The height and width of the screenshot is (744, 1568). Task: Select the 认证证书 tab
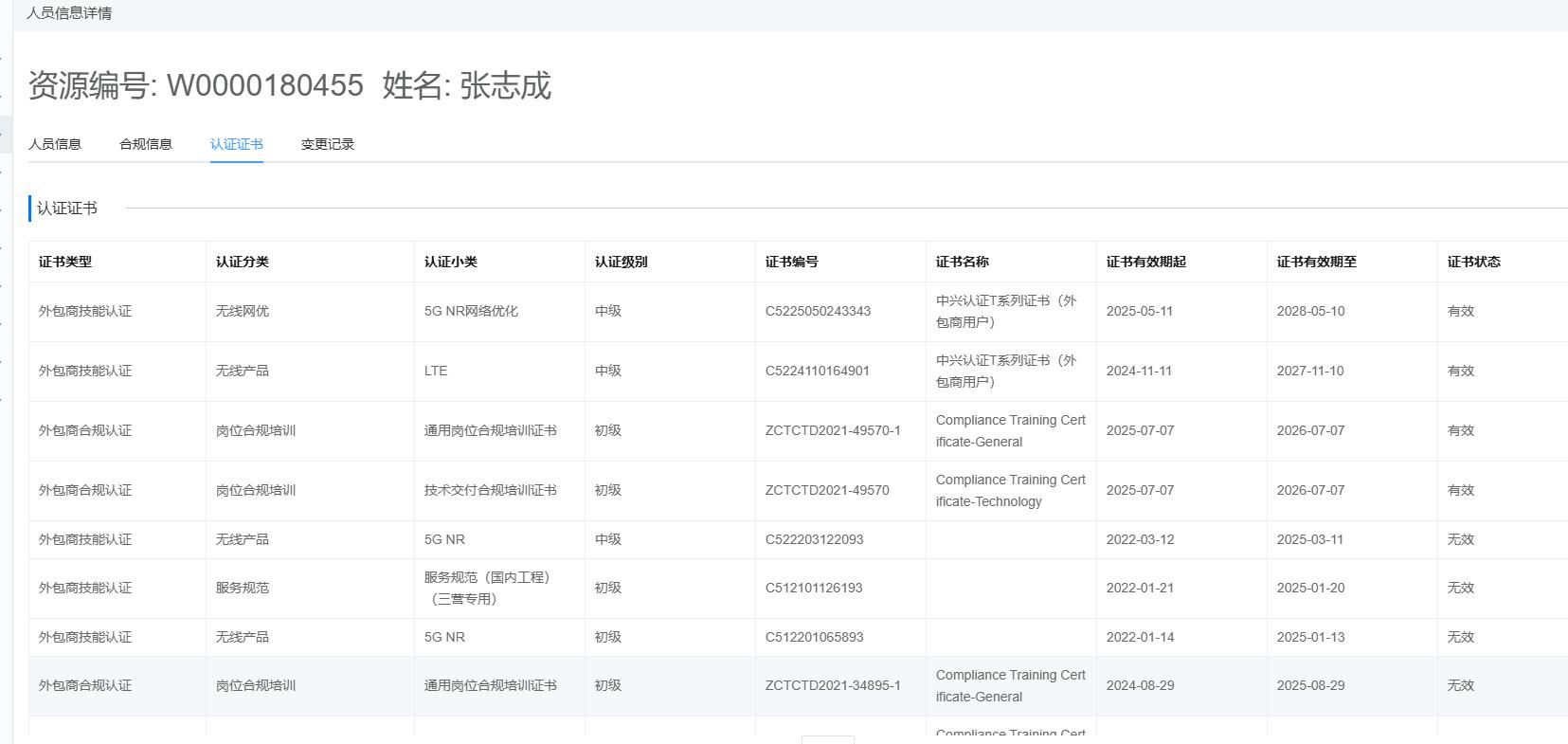click(237, 144)
